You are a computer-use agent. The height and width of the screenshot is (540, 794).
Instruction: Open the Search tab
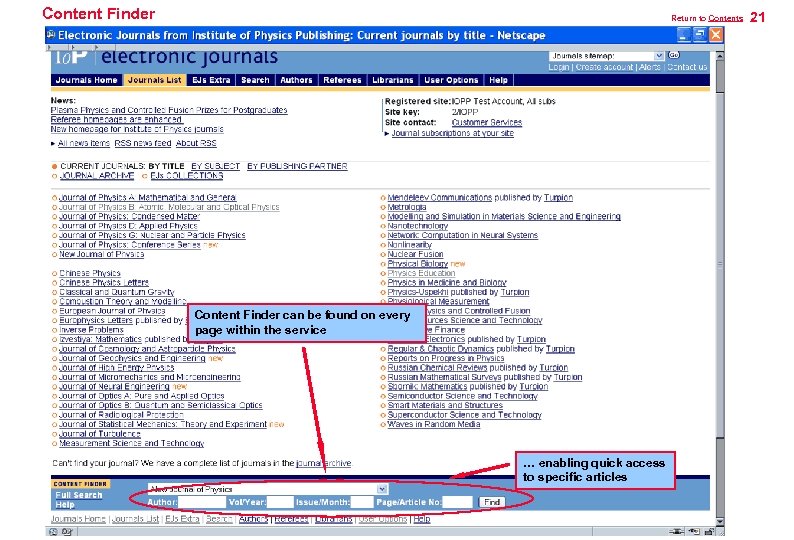coord(255,80)
